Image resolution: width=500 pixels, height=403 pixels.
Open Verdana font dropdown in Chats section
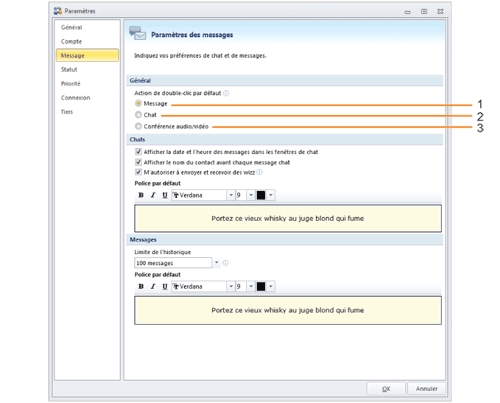[x=231, y=195]
